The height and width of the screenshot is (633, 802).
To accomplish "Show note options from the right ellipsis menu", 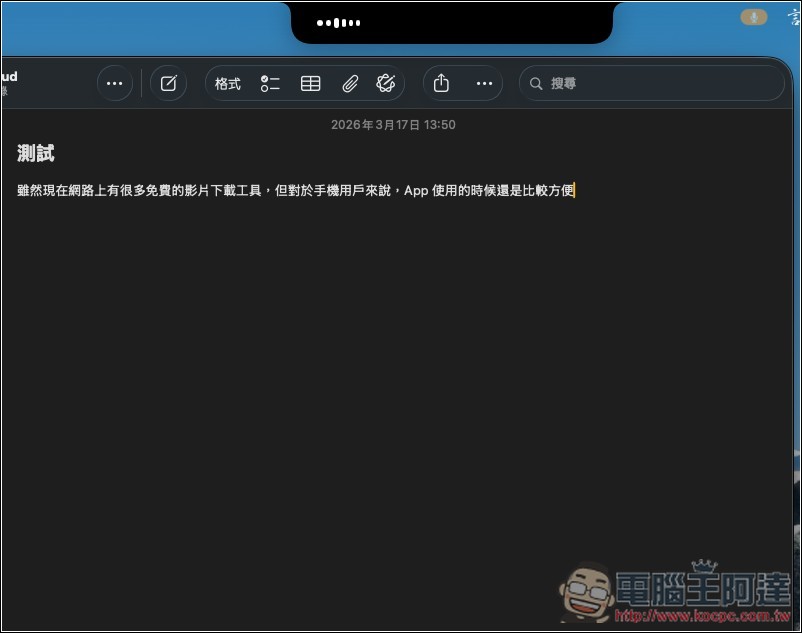I will coord(484,83).
